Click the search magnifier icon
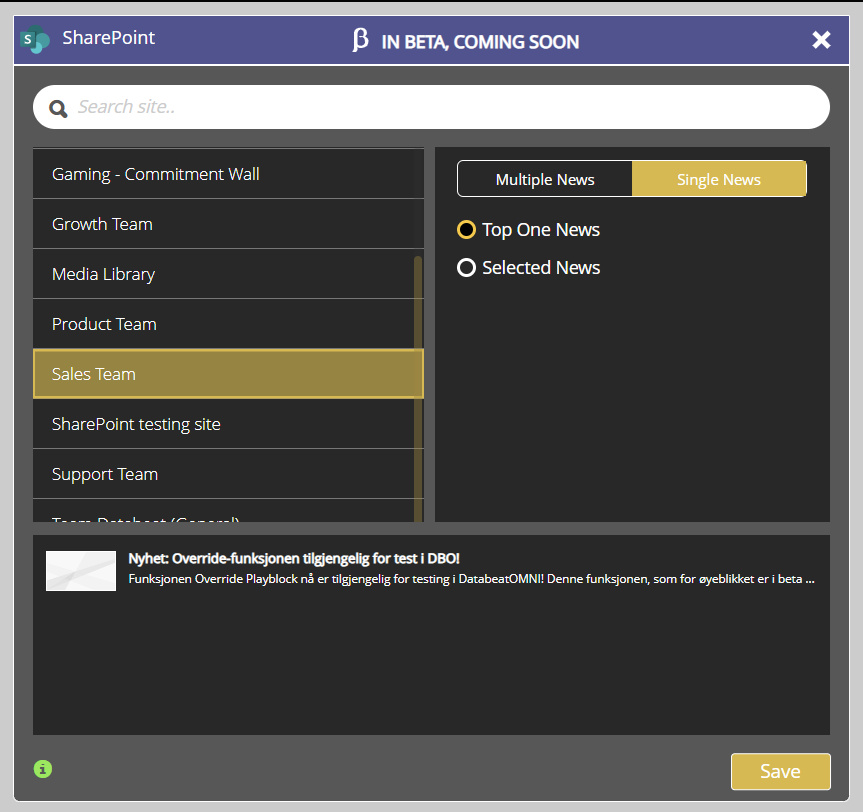 [58, 106]
